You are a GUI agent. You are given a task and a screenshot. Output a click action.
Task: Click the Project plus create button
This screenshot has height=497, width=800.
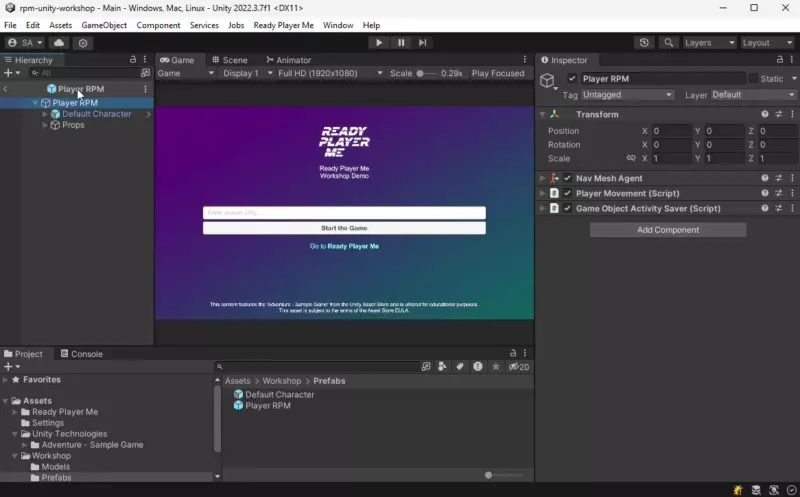coord(11,366)
